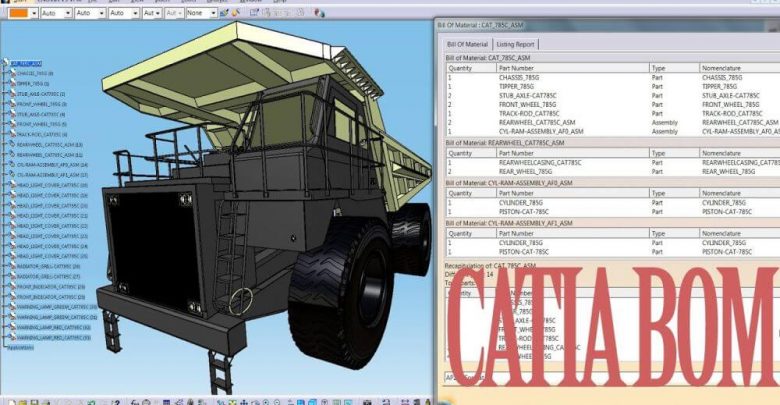Click REAR_WHEEL_785G in the Part Number column
This screenshot has width=780, height=405.
click(x=525, y=172)
